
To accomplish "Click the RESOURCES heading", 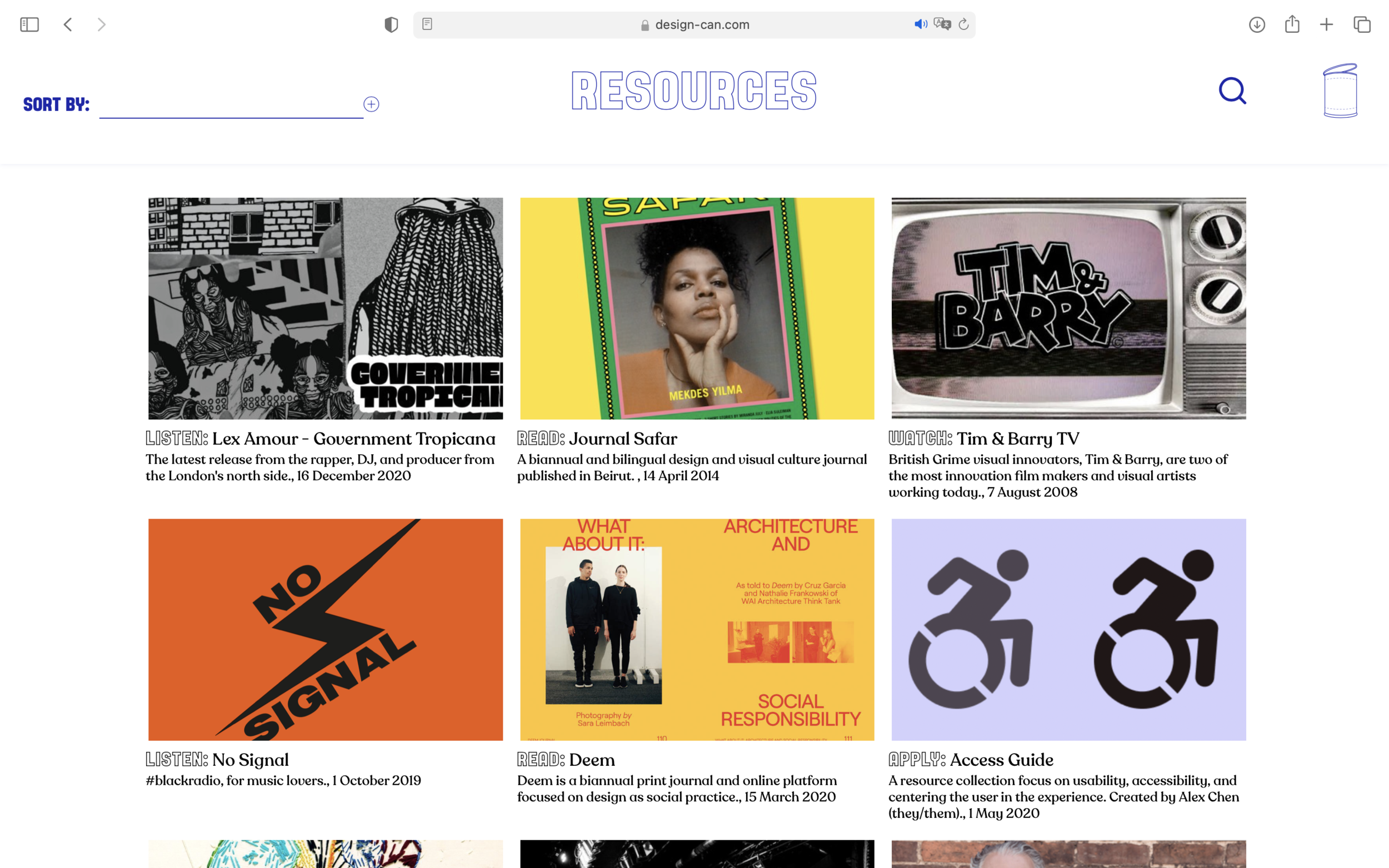I will coord(694,90).
